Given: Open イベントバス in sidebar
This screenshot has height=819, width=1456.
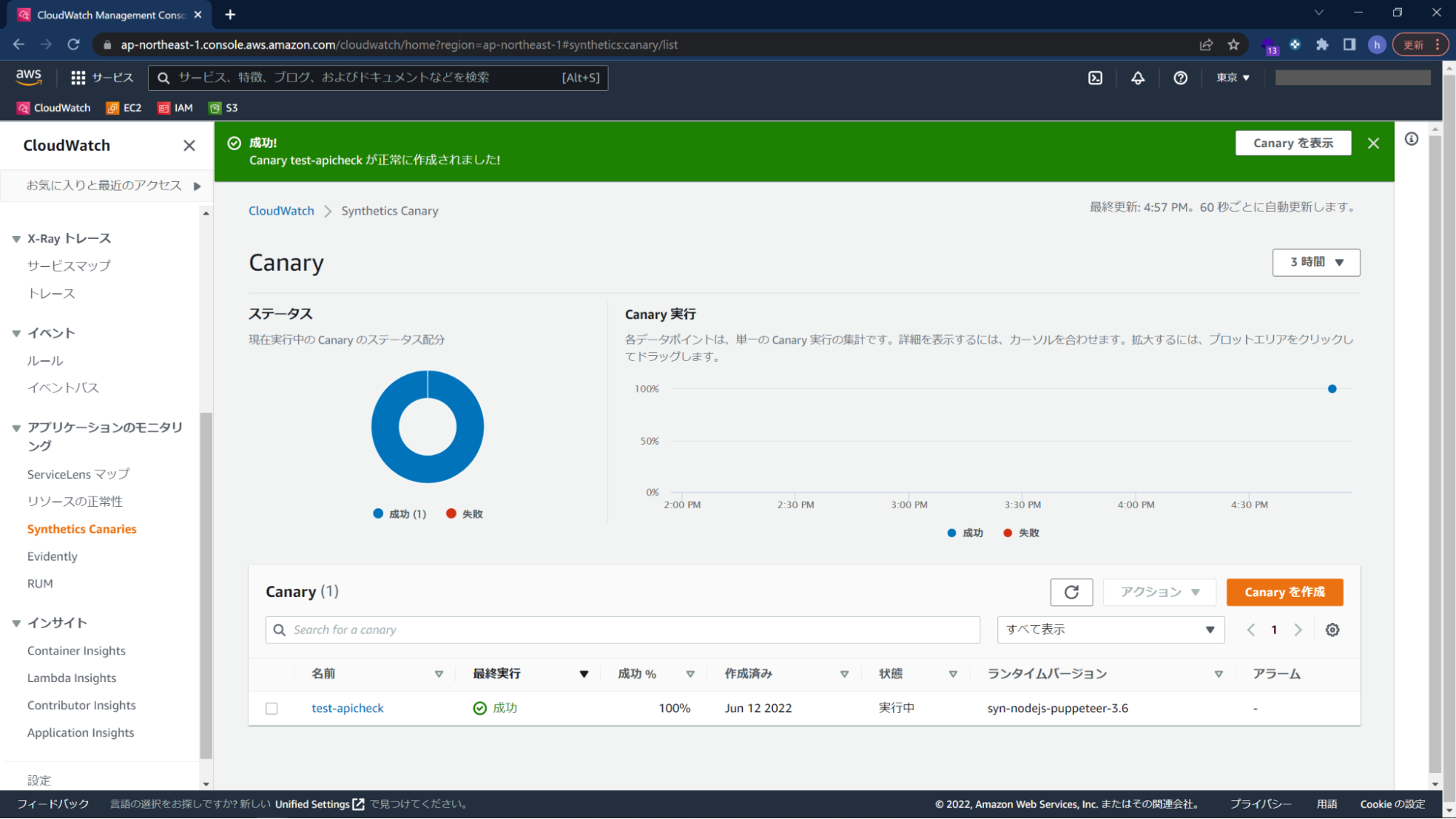Looking at the screenshot, I should point(63,388).
